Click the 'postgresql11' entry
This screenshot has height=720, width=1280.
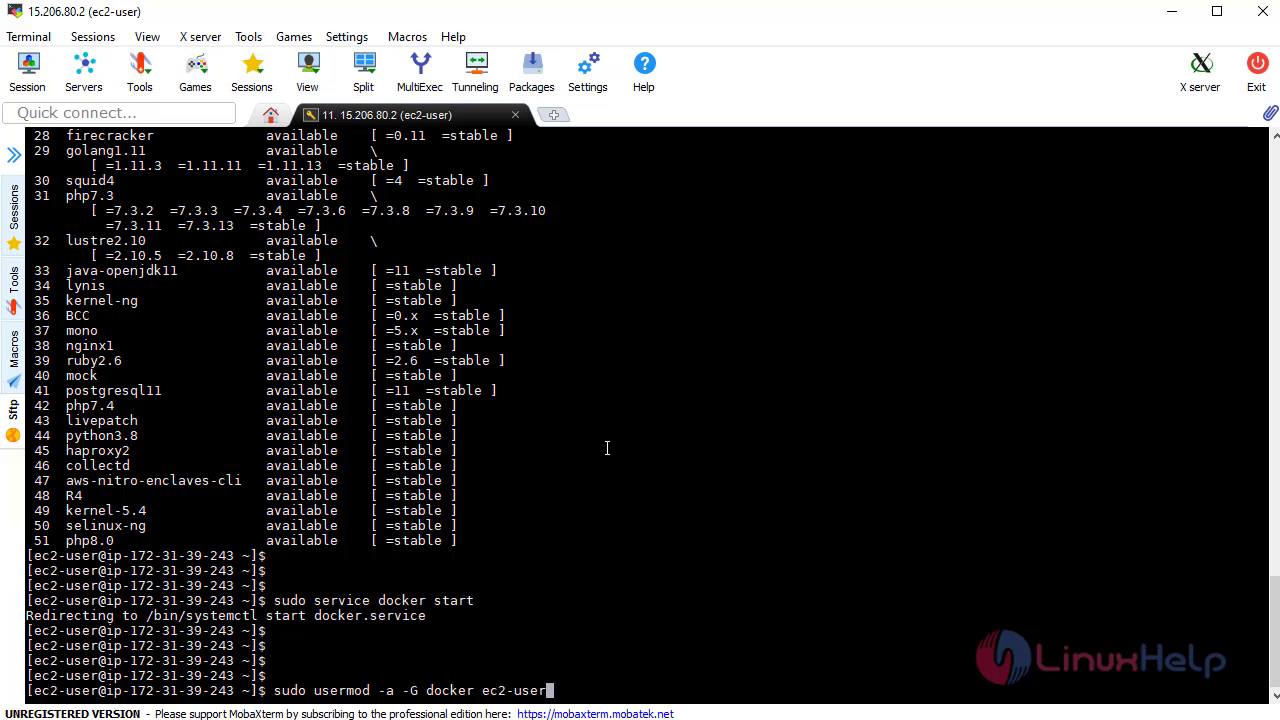coord(113,390)
